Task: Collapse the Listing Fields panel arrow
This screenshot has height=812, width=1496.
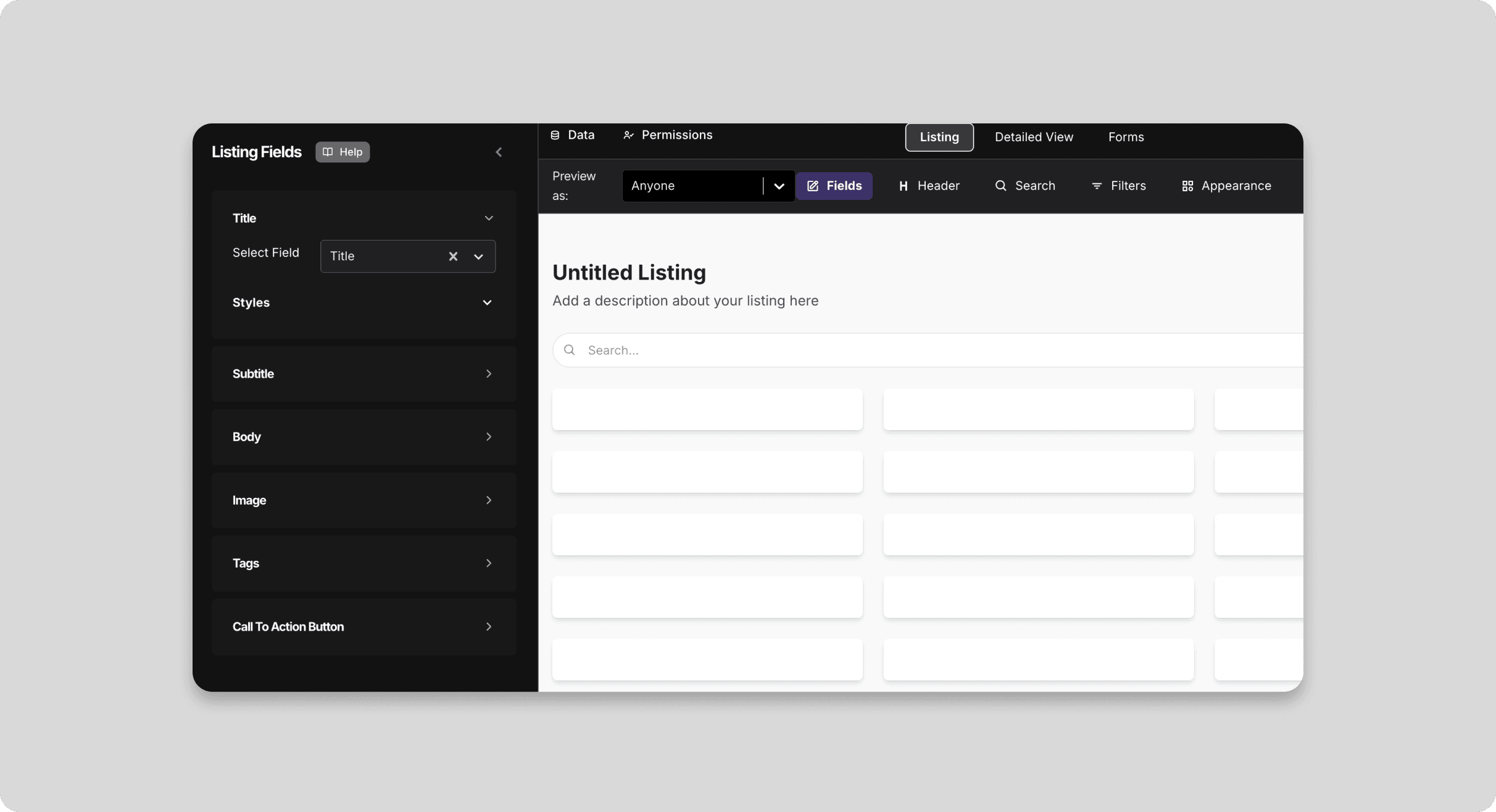Action: (x=499, y=152)
